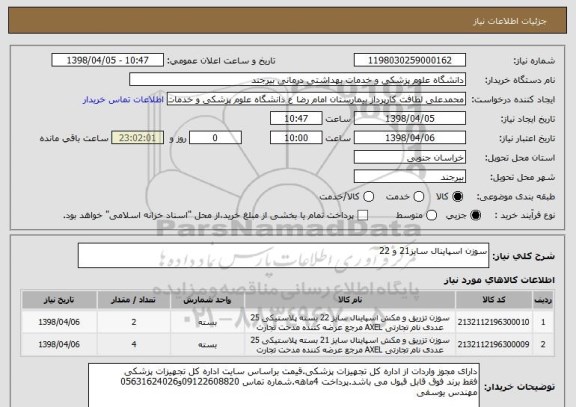Click the size 21 spinal needle product name
Screen dimensions: 576x407
[350, 345]
